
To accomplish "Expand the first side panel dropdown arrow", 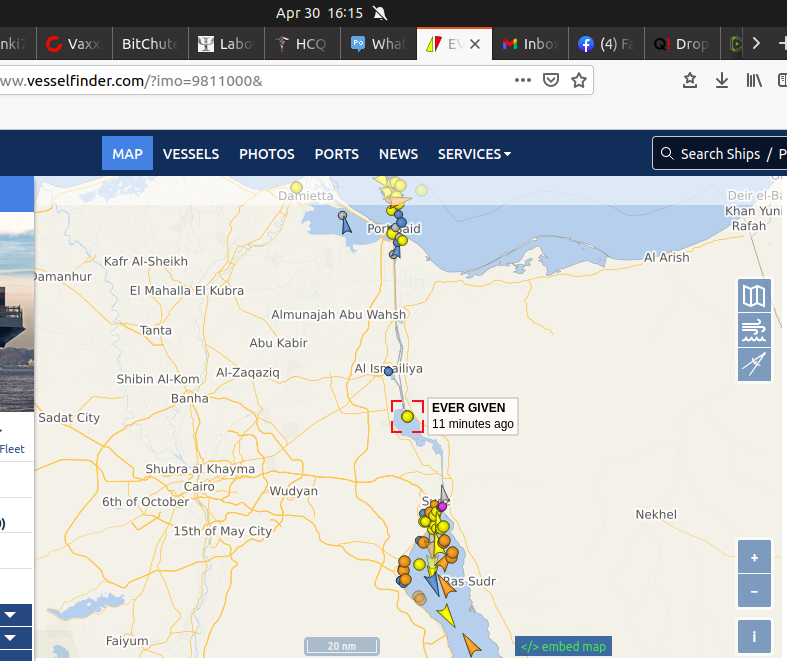I will point(10,615).
